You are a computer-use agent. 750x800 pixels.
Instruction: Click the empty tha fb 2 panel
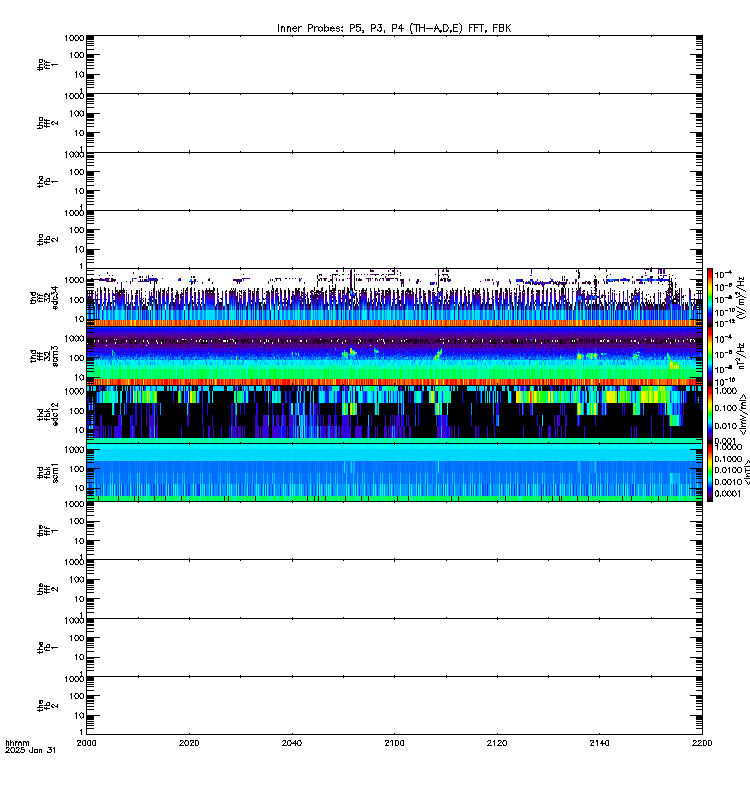click(394, 239)
